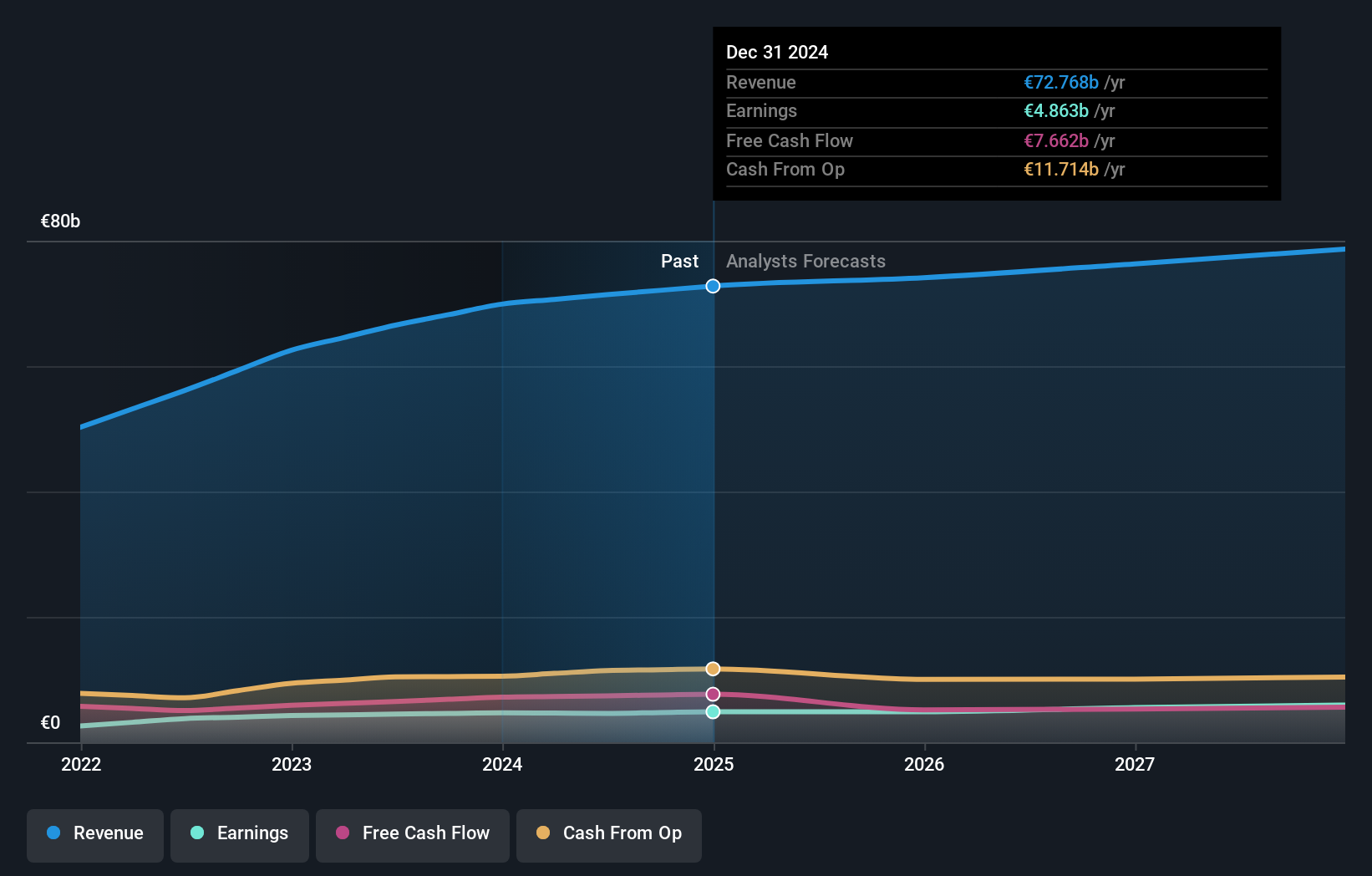The height and width of the screenshot is (876, 1372).
Task: Click the 2024 x-axis label
Action: 502,765
